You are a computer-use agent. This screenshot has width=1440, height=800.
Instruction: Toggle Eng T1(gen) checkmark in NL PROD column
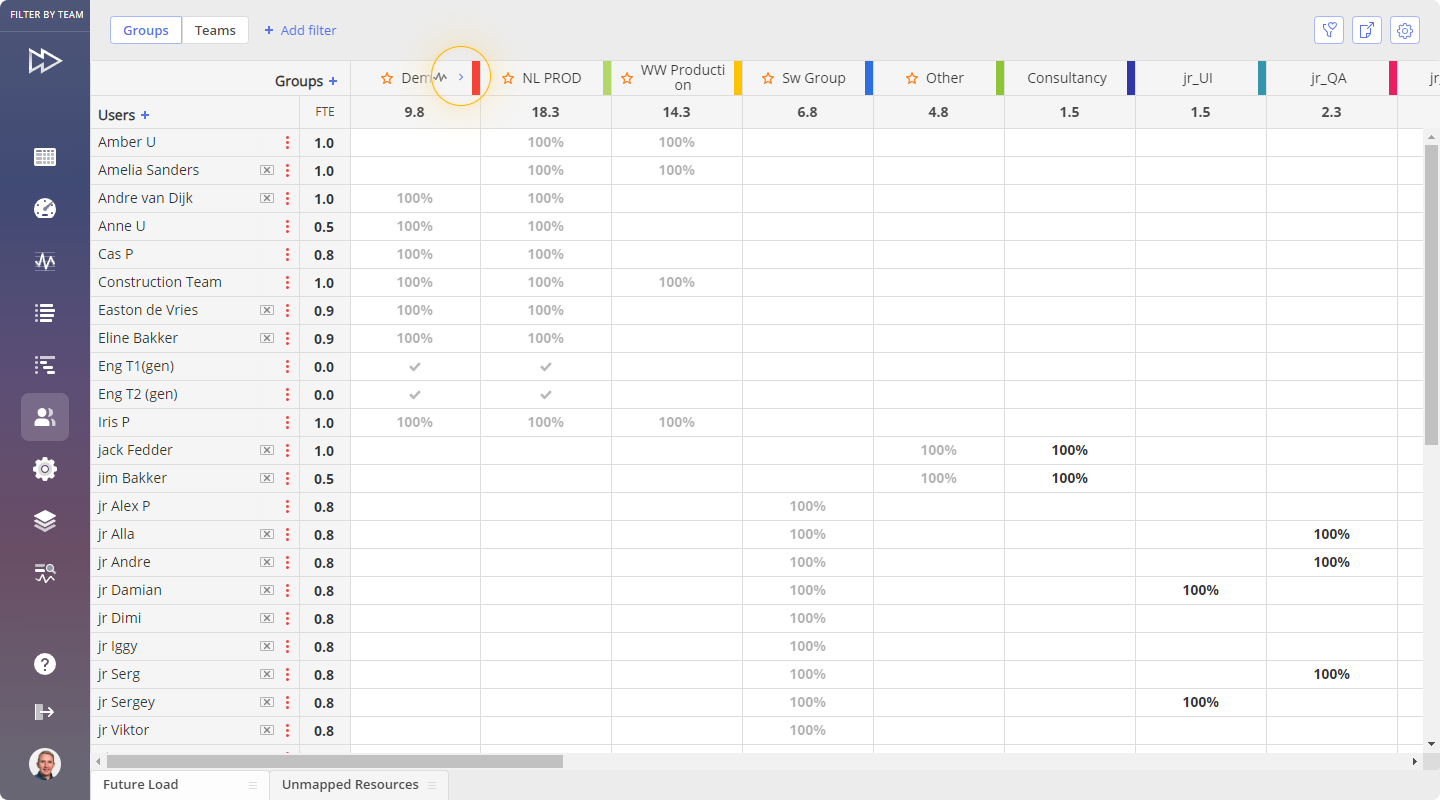pos(546,367)
